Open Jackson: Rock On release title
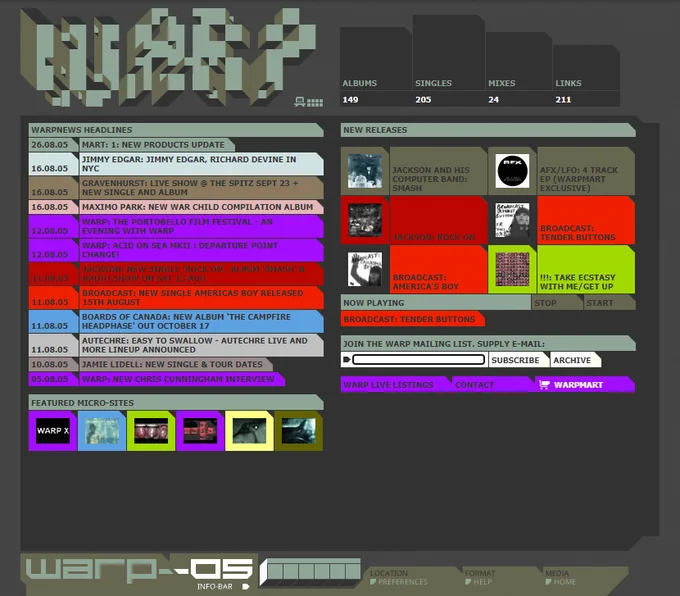The width and height of the screenshot is (680, 596). 438,220
